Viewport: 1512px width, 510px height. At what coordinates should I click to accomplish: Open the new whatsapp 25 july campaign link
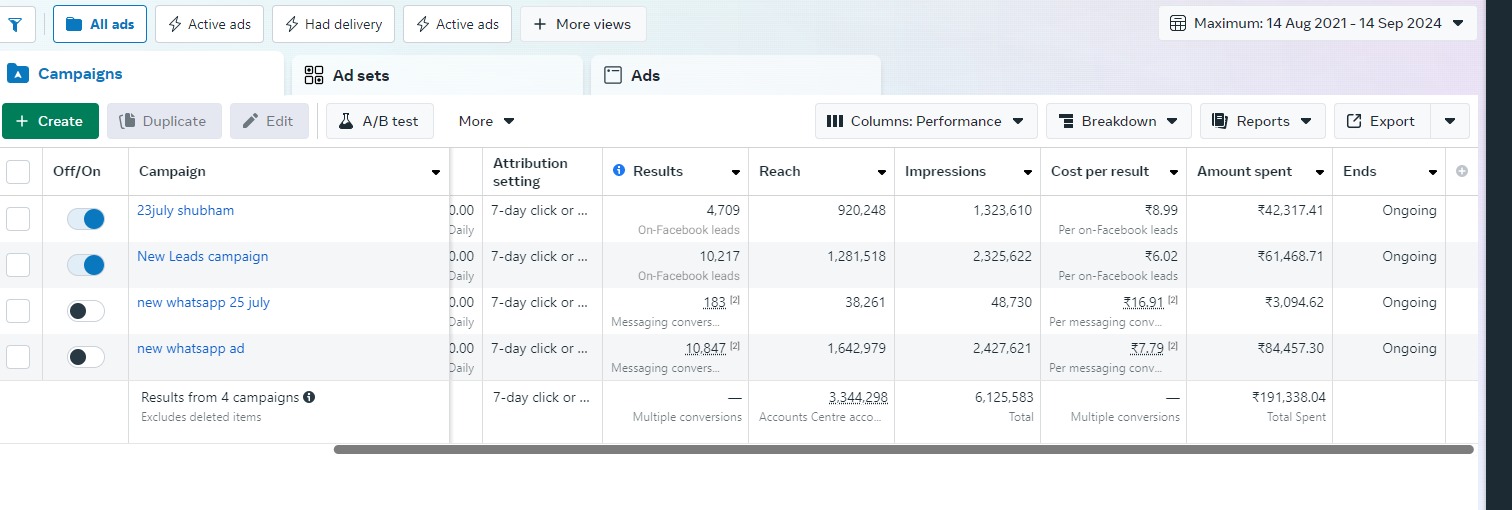[x=203, y=302]
